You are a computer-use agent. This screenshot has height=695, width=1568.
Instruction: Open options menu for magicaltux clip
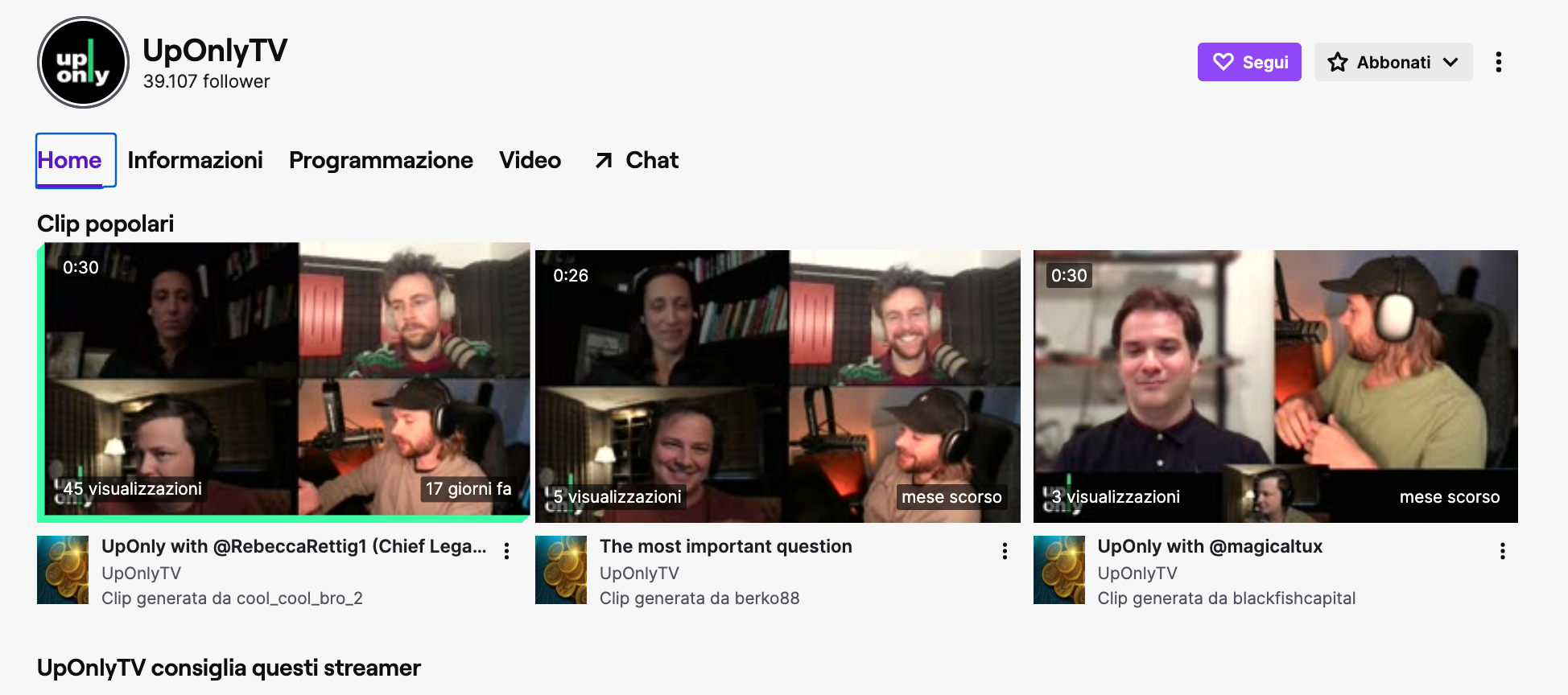pos(1502,551)
